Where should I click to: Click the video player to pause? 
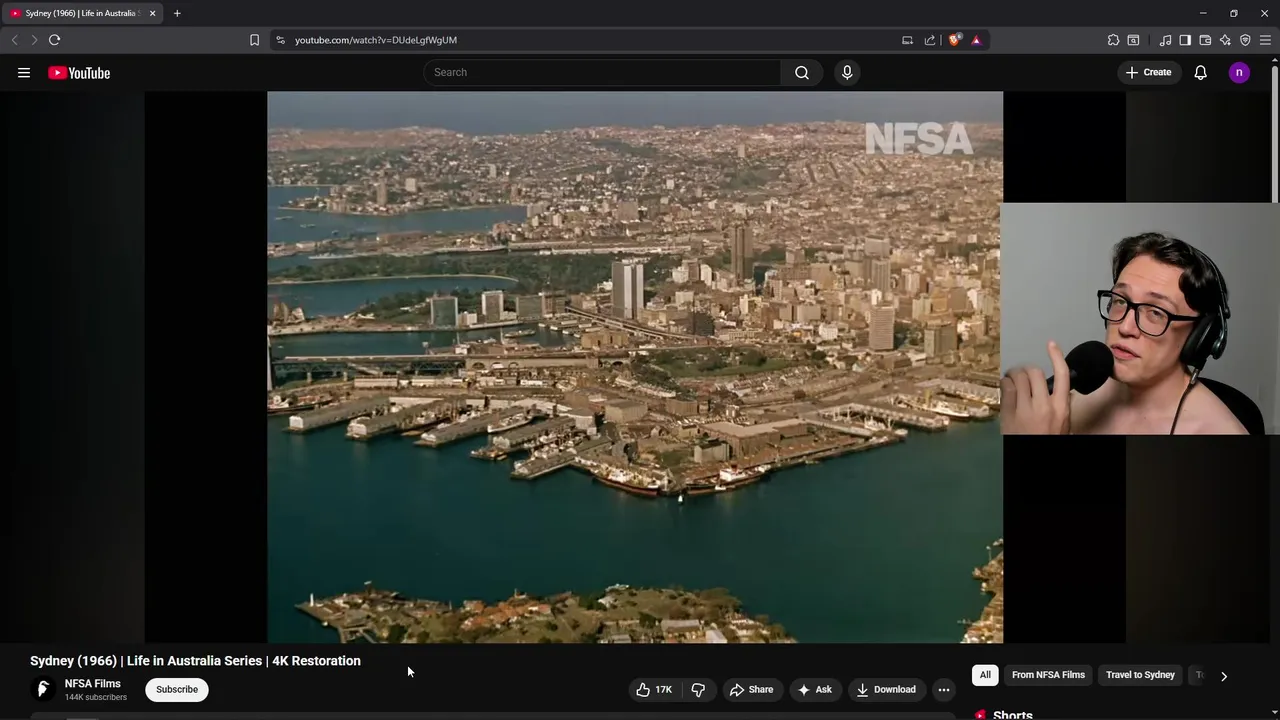(x=635, y=367)
